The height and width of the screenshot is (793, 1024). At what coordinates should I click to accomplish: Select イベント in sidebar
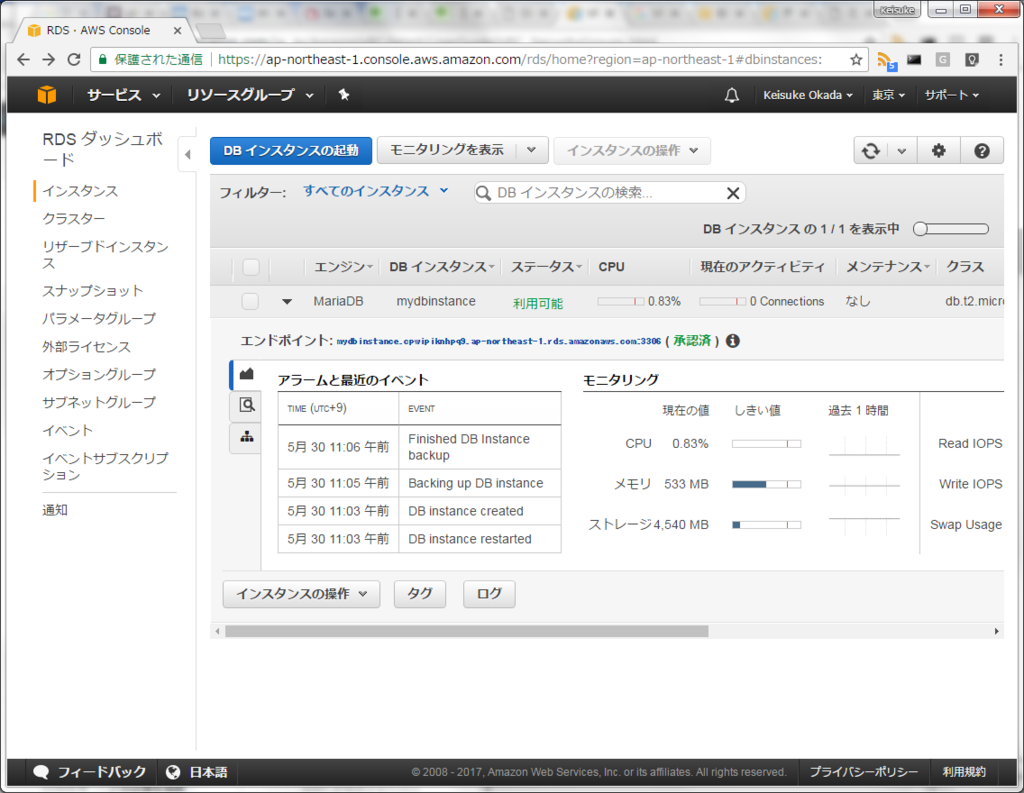click(x=67, y=430)
